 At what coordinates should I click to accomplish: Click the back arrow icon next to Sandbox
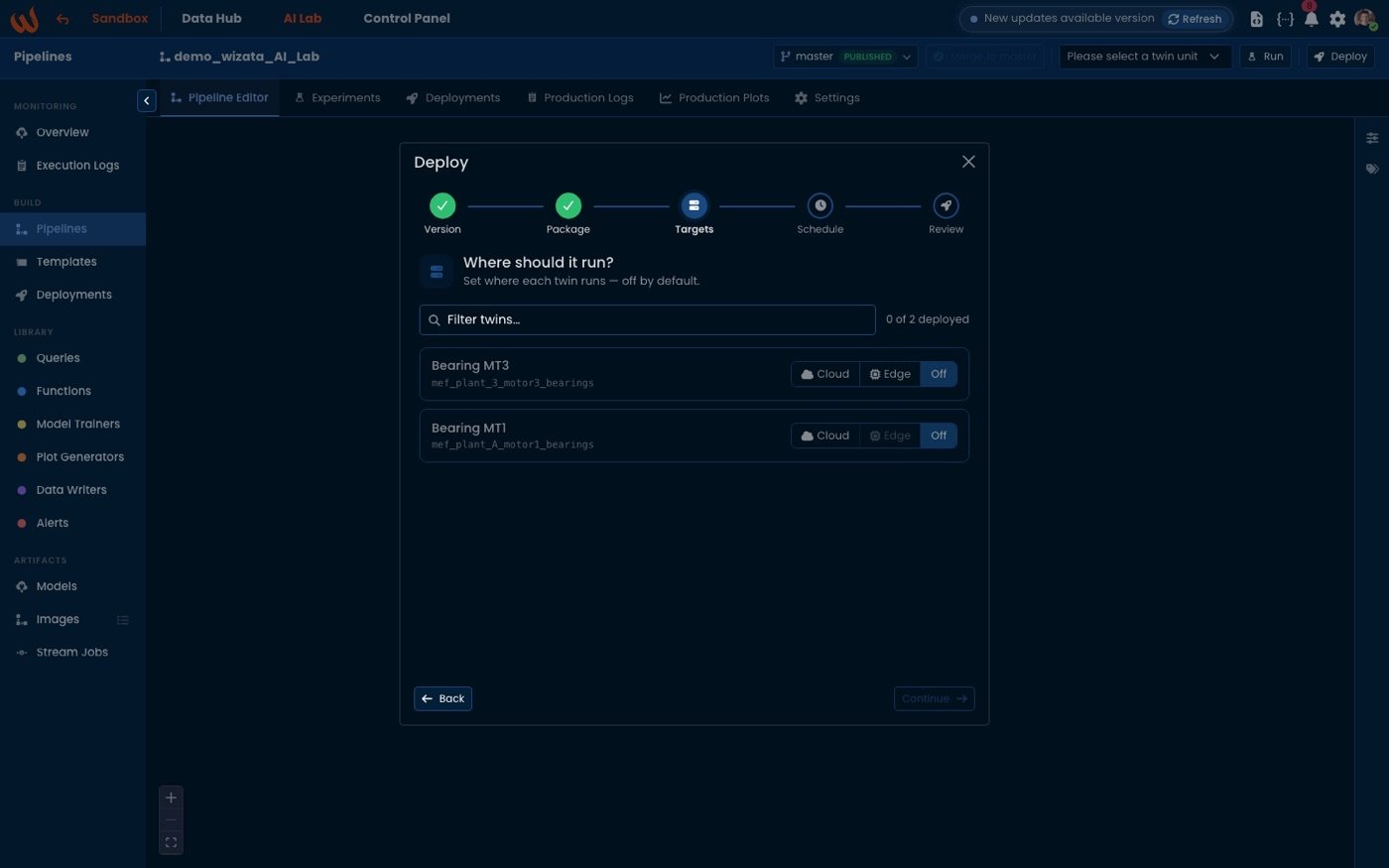tap(63, 19)
